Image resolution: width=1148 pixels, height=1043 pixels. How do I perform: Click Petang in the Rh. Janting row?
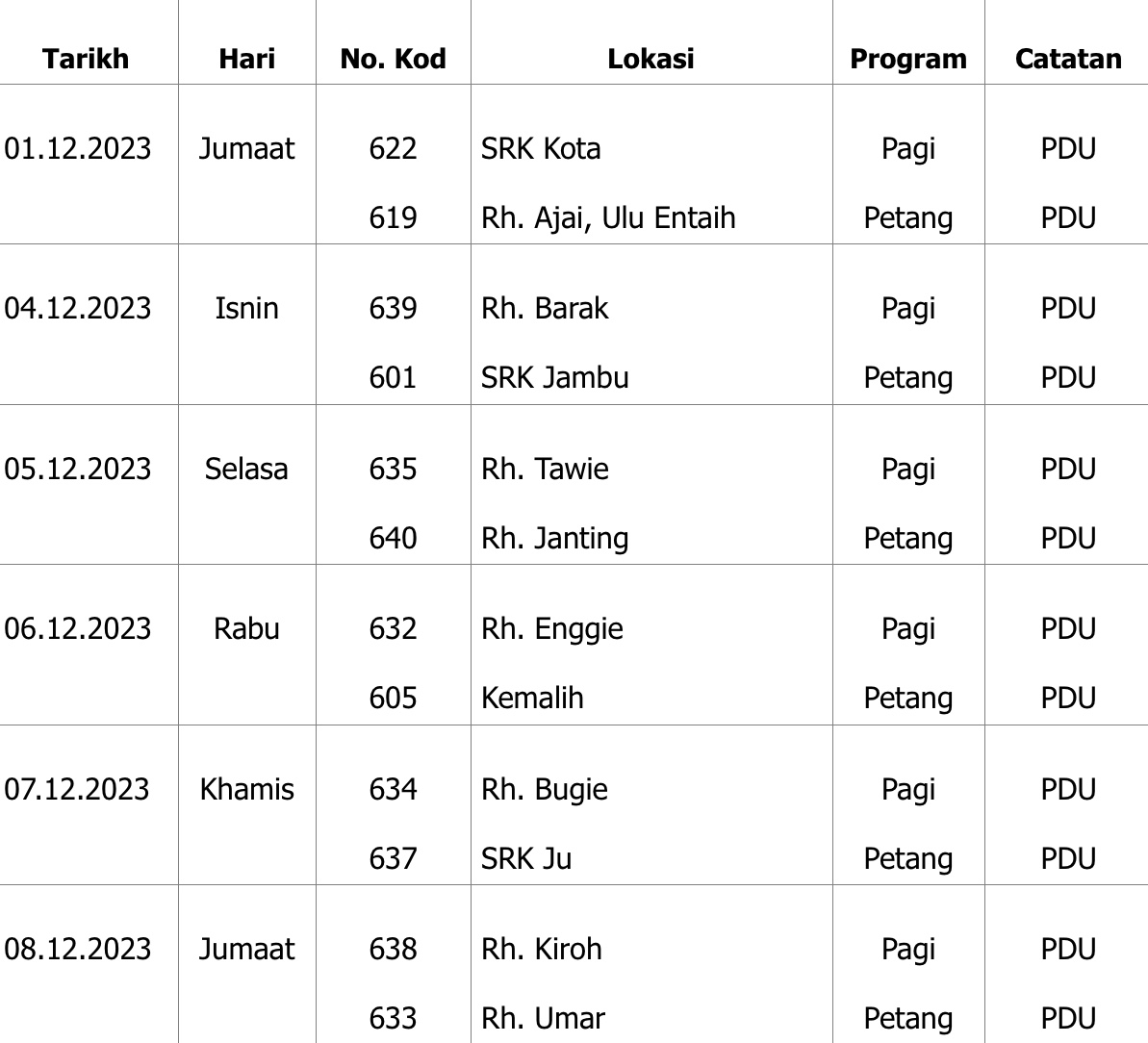tap(907, 538)
